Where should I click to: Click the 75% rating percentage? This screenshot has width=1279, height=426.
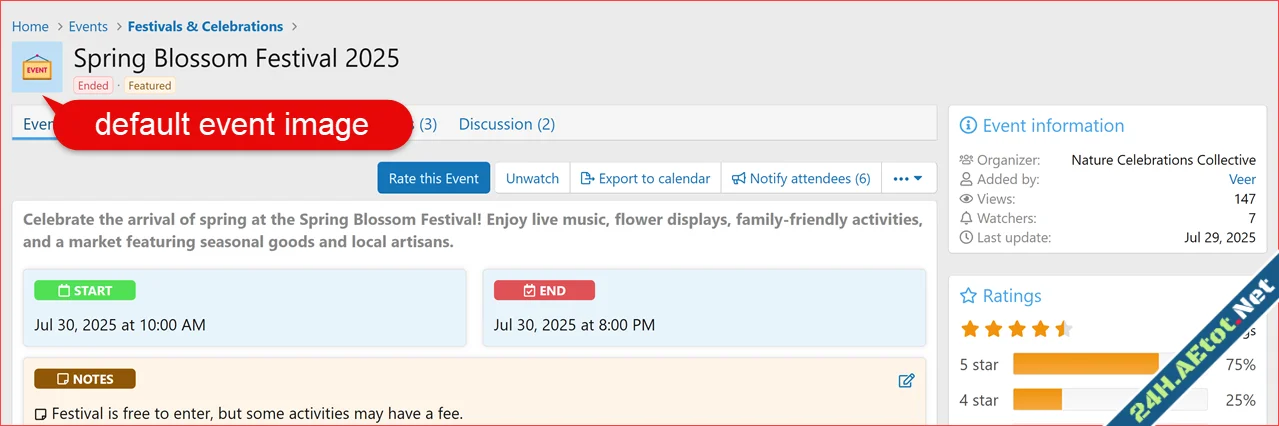point(1240,364)
